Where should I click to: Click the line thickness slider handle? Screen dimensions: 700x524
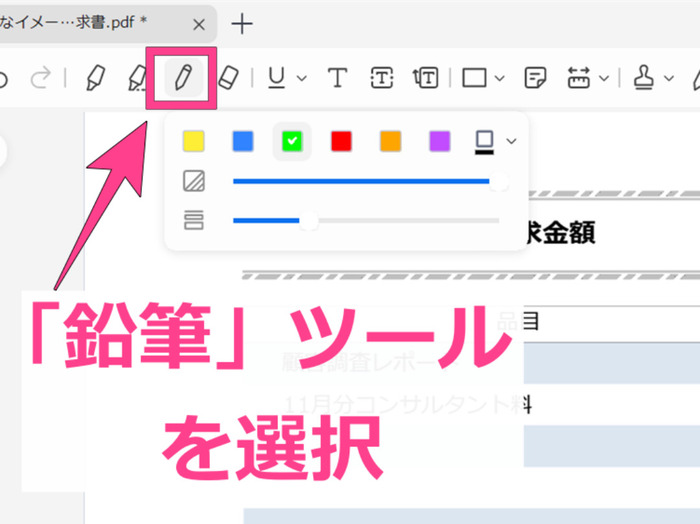pos(308,220)
